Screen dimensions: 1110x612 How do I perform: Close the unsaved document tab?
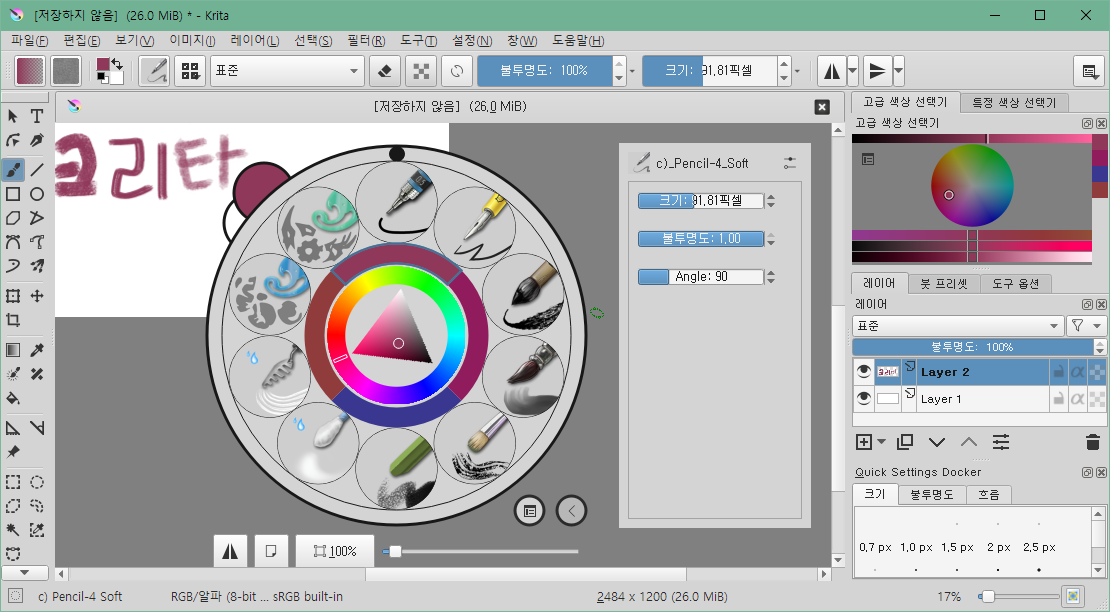pos(822,107)
